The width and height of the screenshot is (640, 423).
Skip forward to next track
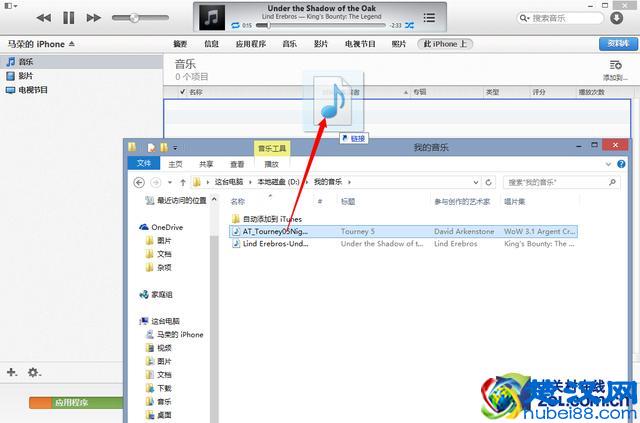click(x=93, y=18)
